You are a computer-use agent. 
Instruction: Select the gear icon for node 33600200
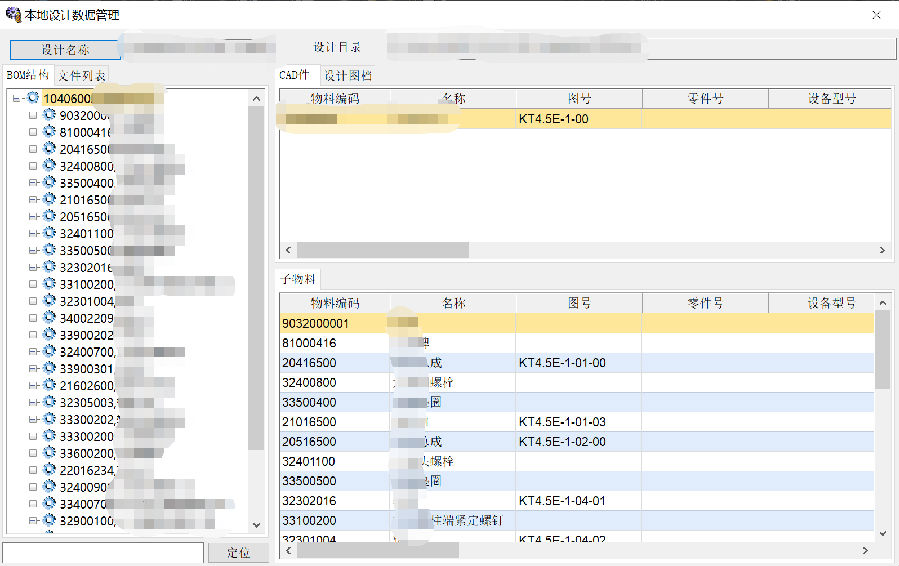pyautogui.click(x=49, y=452)
